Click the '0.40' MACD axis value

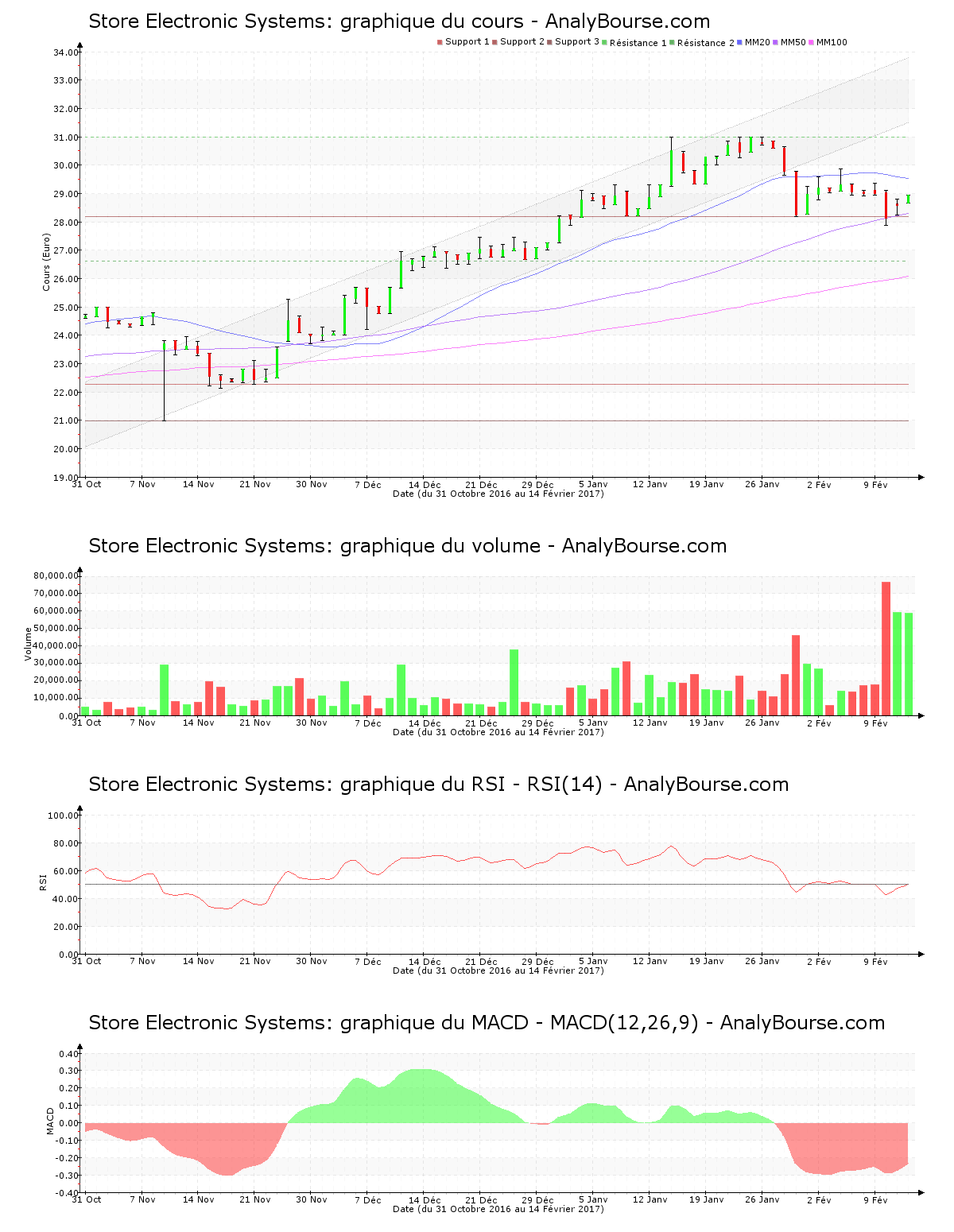tap(69, 1054)
